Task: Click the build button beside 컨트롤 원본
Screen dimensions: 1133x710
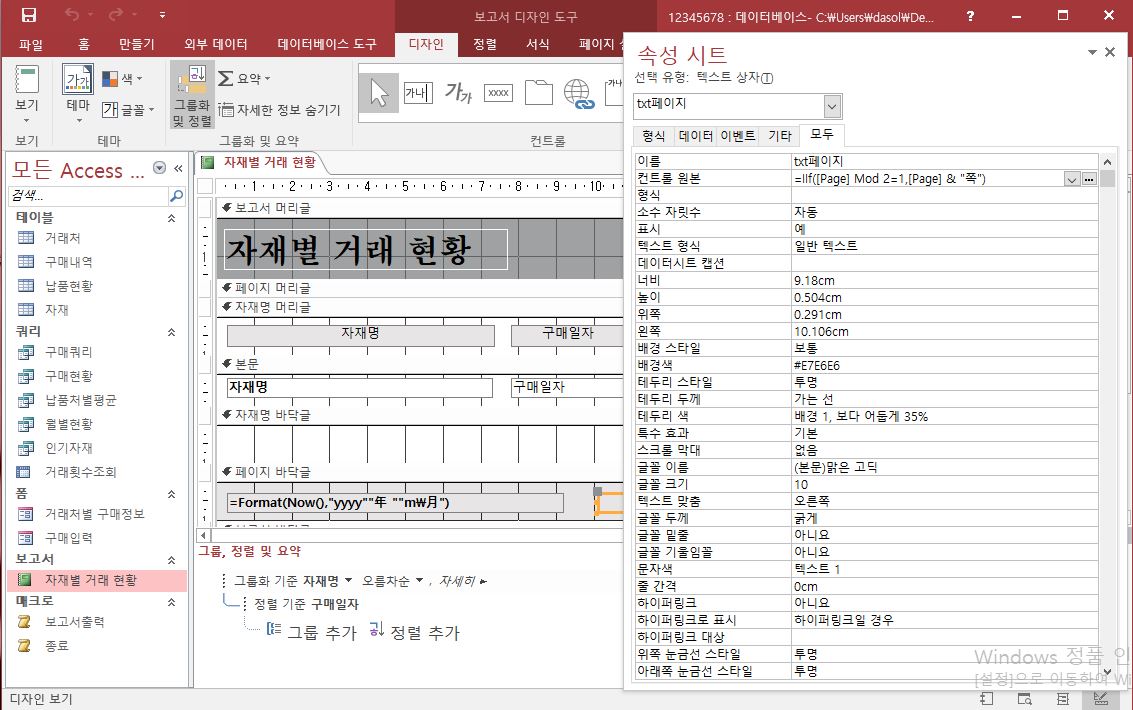Action: (1089, 179)
